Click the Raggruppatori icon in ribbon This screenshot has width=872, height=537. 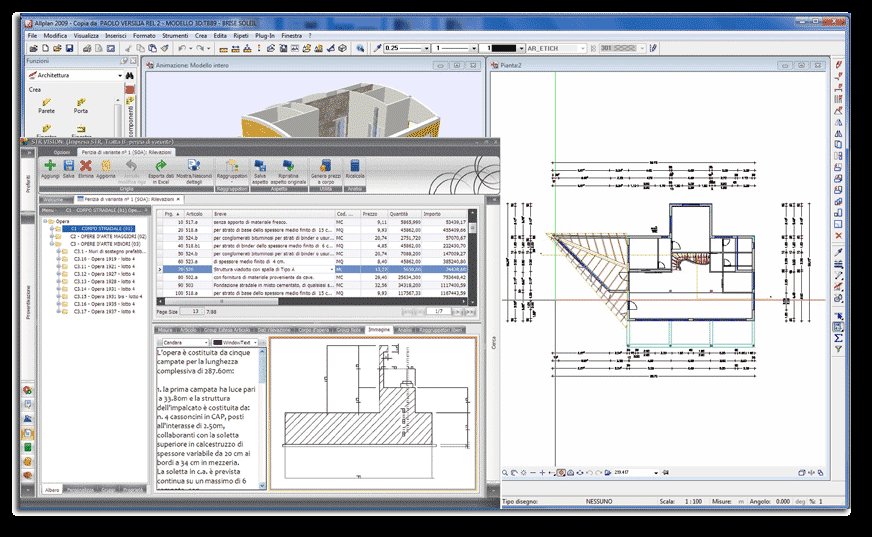[231, 164]
